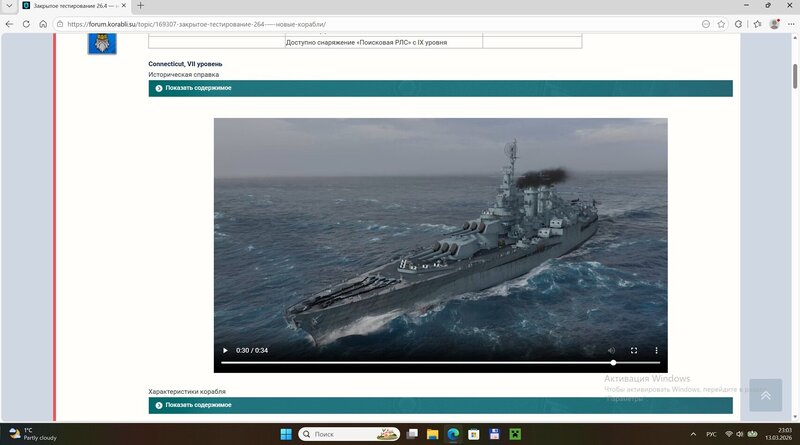800x445 pixels.
Task: Open Microsoft Store from the taskbar
Action: 474,434
